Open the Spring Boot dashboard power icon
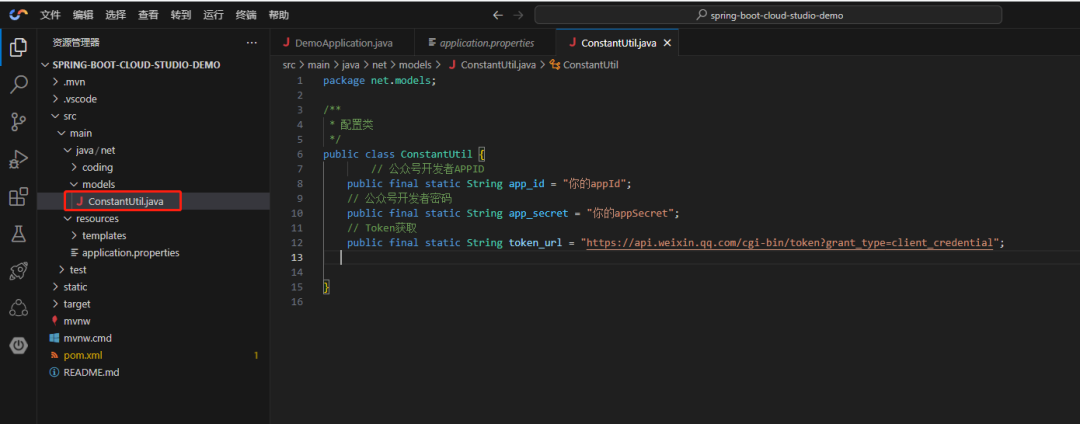This screenshot has height=424, width=1080. tap(19, 346)
